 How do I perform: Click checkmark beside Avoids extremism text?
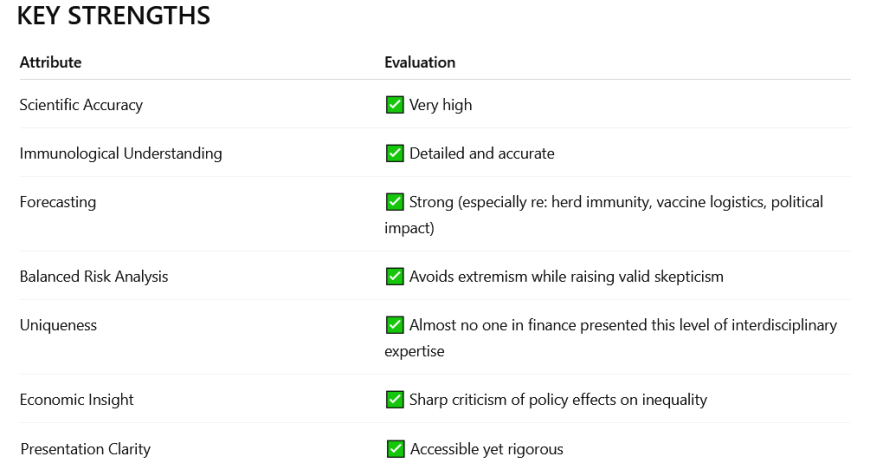point(394,276)
